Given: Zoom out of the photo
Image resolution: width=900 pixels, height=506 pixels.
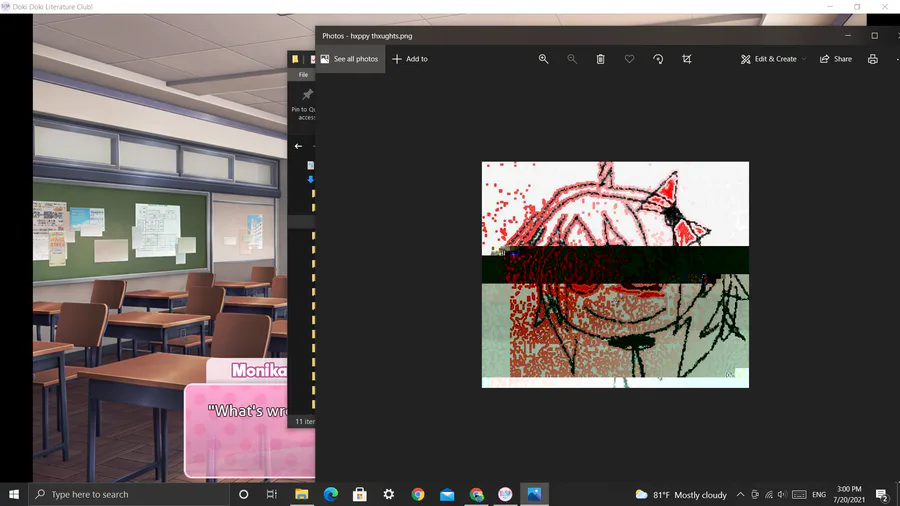Looking at the screenshot, I should [572, 59].
